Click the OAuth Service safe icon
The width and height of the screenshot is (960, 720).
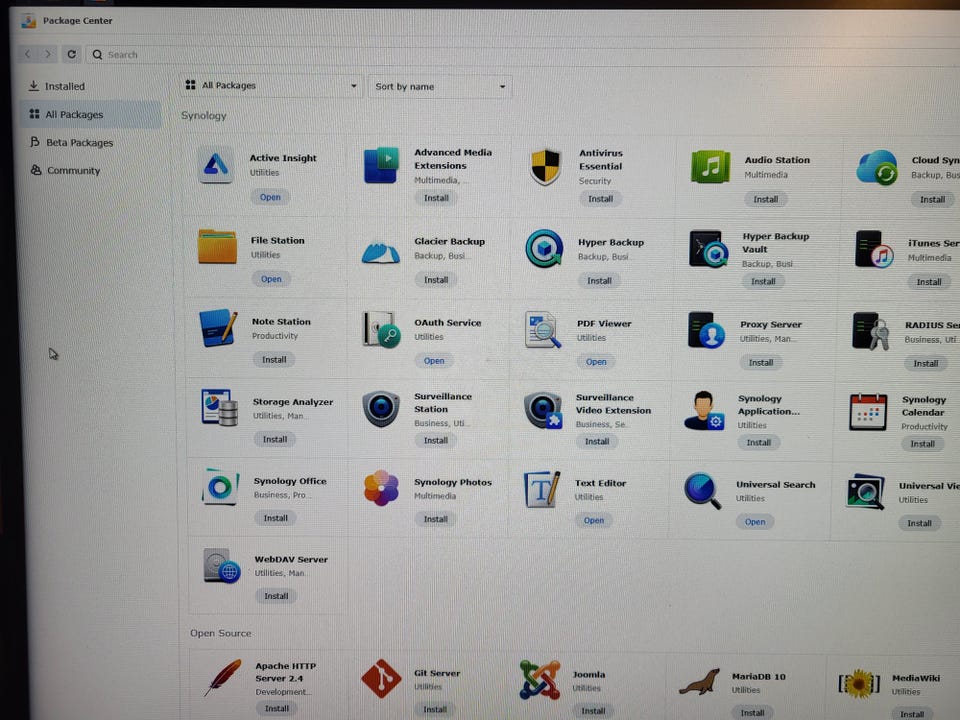381,329
